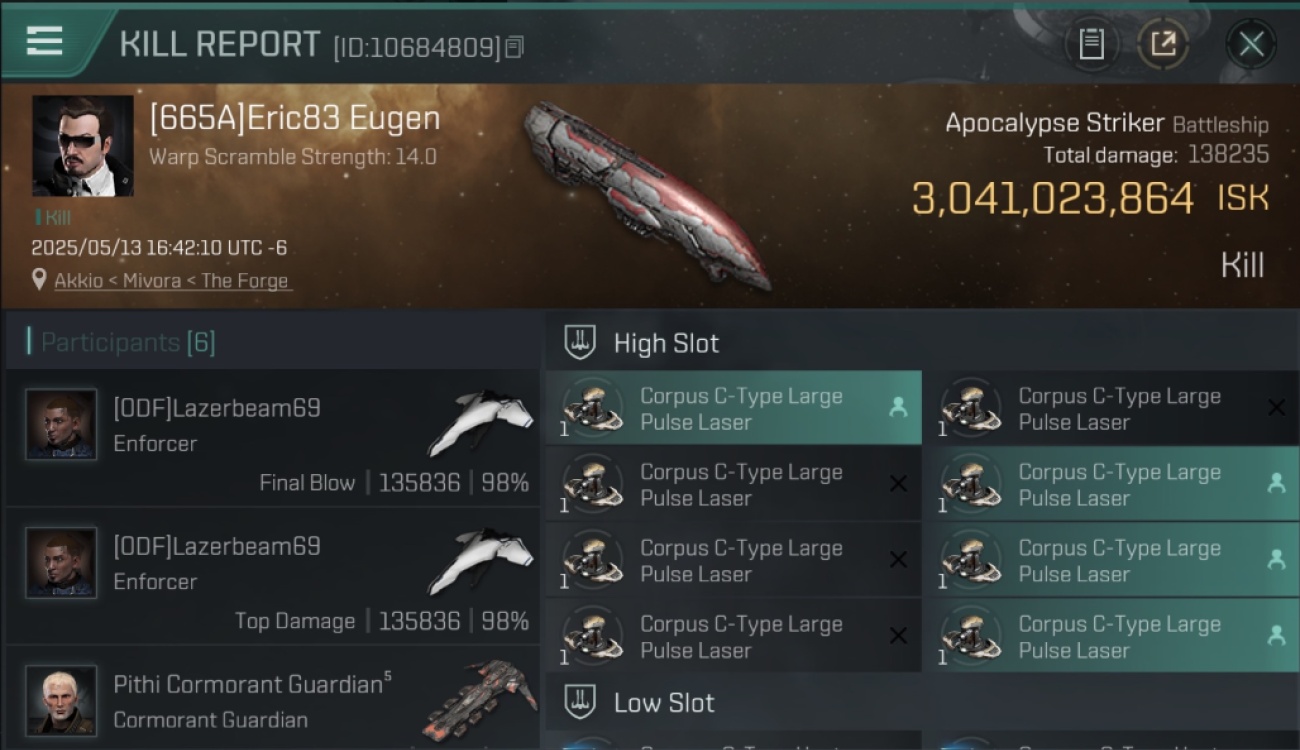Open the hamburger menu icon
The image size is (1300, 750).
44,41
